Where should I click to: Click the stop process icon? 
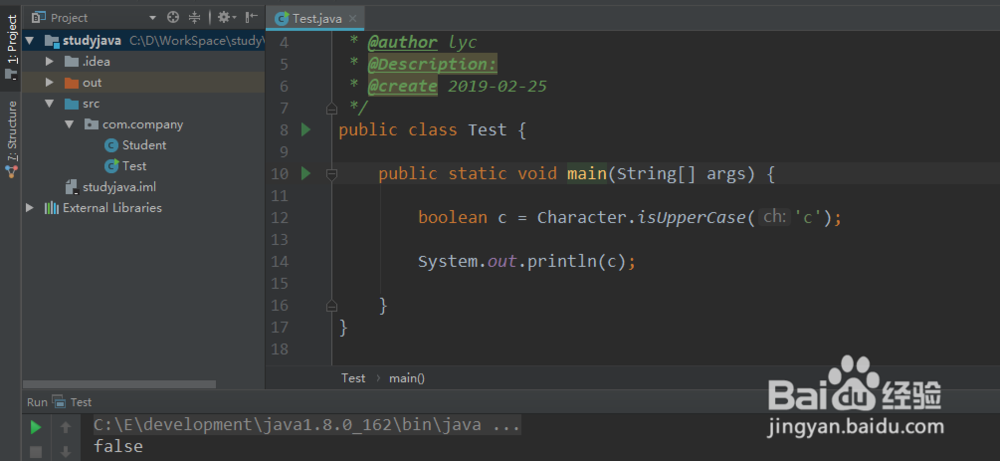pyautogui.click(x=36, y=452)
